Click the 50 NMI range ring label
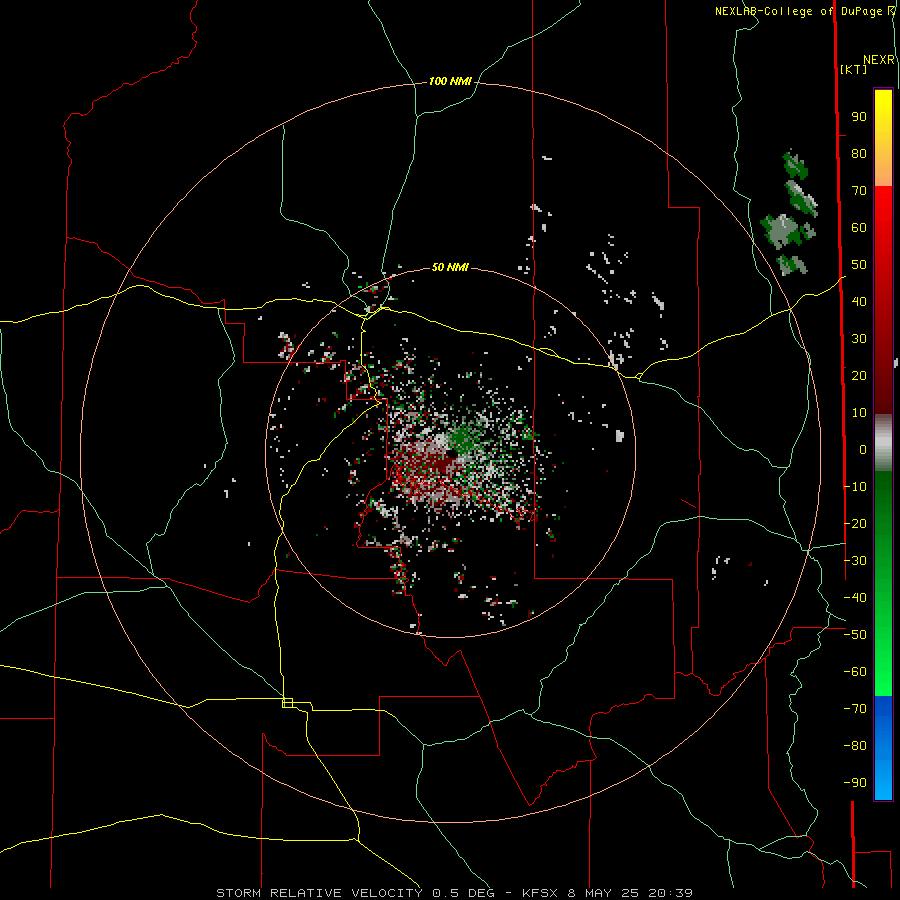Screen dimensions: 900x900 pyautogui.click(x=450, y=267)
